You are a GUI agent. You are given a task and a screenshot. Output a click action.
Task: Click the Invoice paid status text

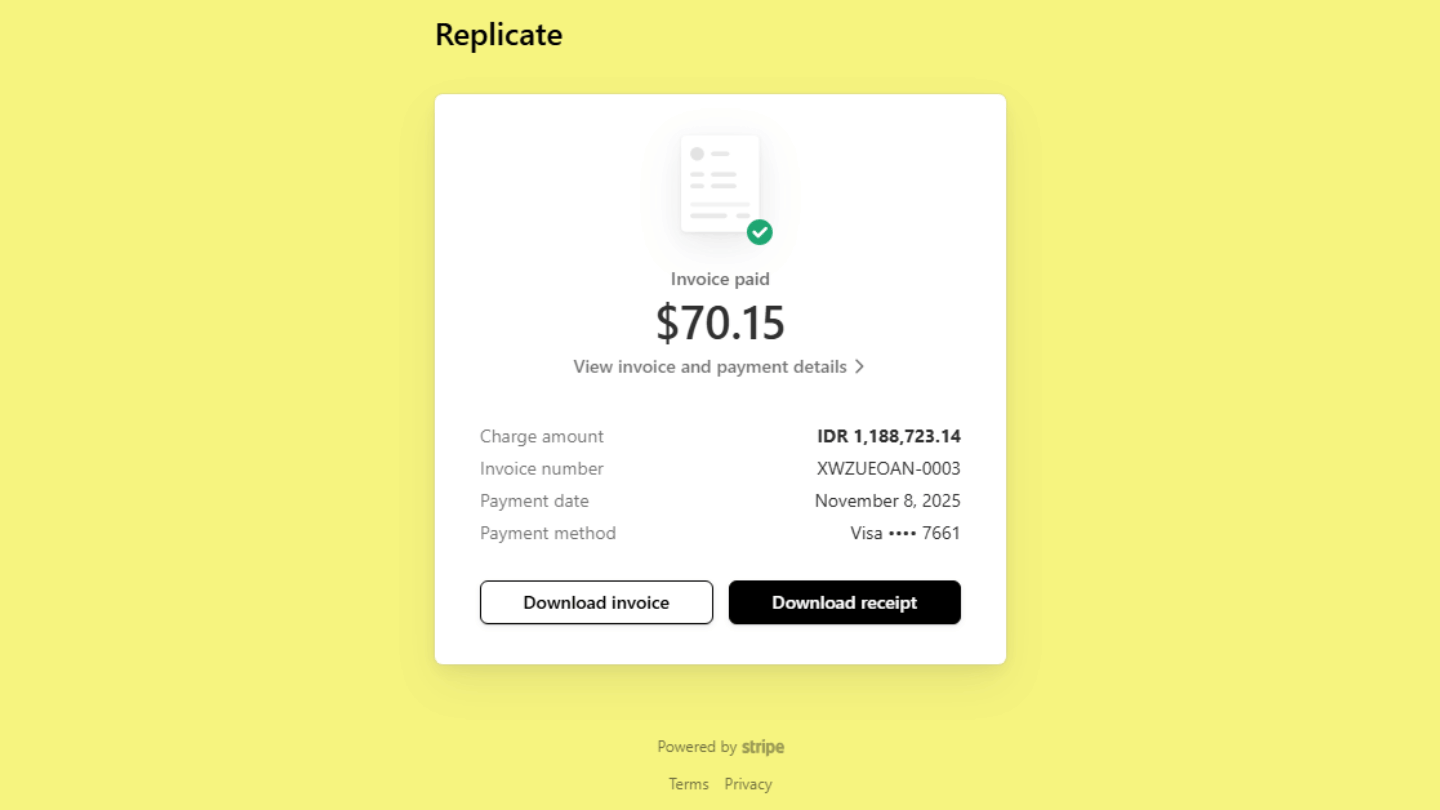pyautogui.click(x=720, y=279)
